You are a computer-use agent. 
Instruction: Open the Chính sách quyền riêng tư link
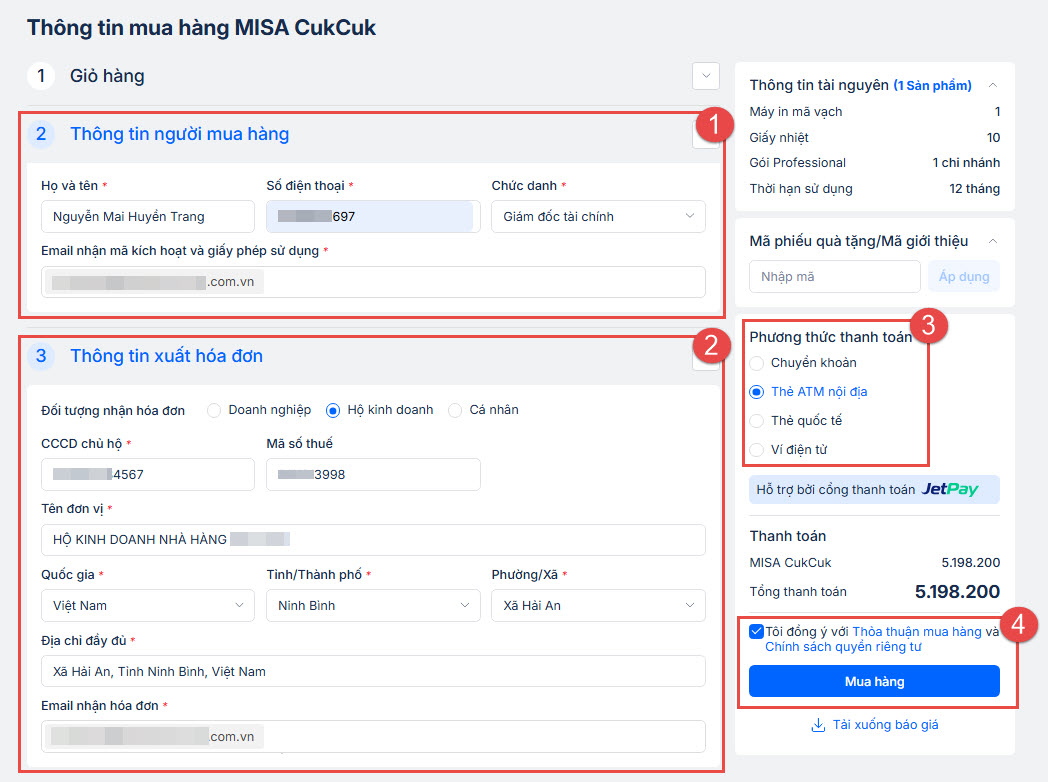tap(842, 647)
